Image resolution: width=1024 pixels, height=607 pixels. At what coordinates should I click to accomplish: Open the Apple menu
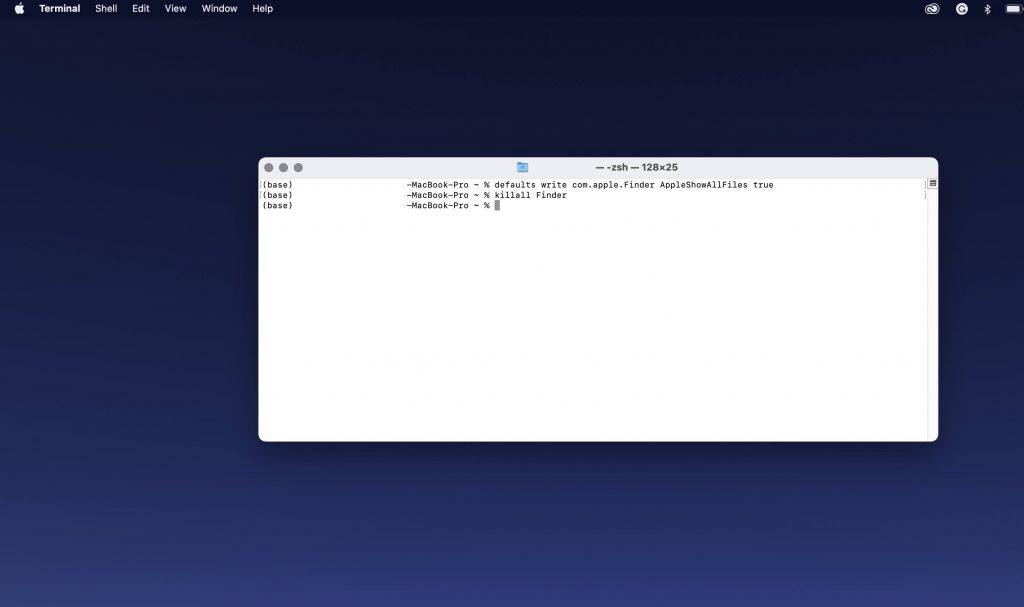[x=19, y=8]
